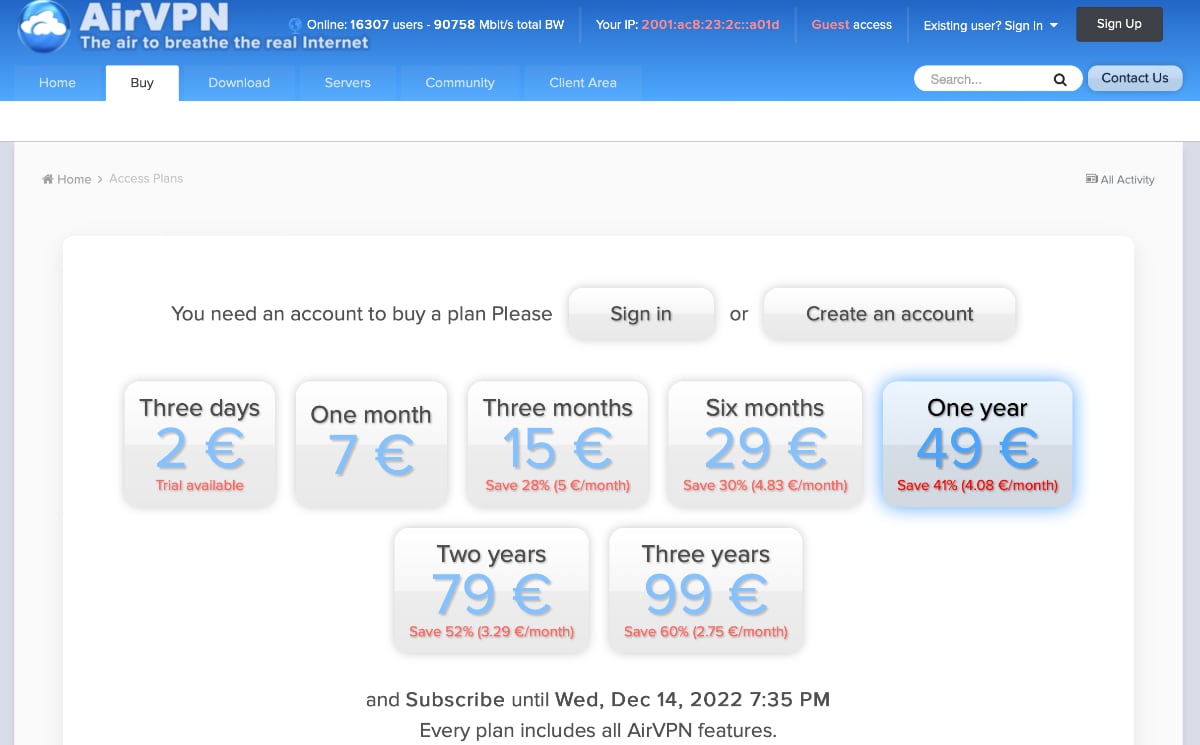The width and height of the screenshot is (1200, 745).
Task: Click the Contact Us button
Action: point(1134,78)
